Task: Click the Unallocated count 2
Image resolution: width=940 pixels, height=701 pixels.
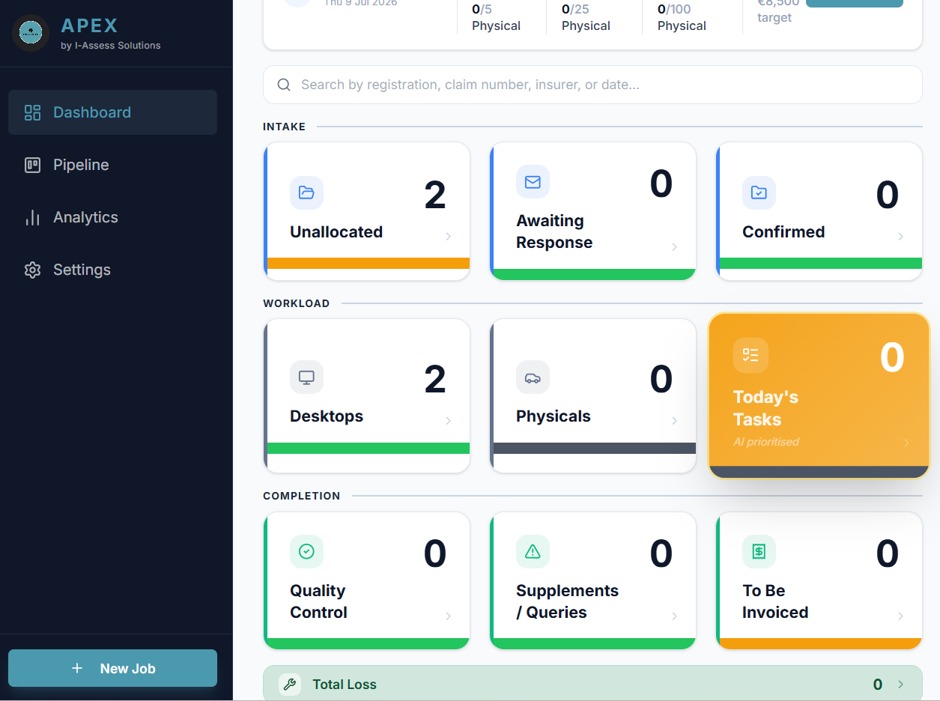Action: pyautogui.click(x=435, y=195)
